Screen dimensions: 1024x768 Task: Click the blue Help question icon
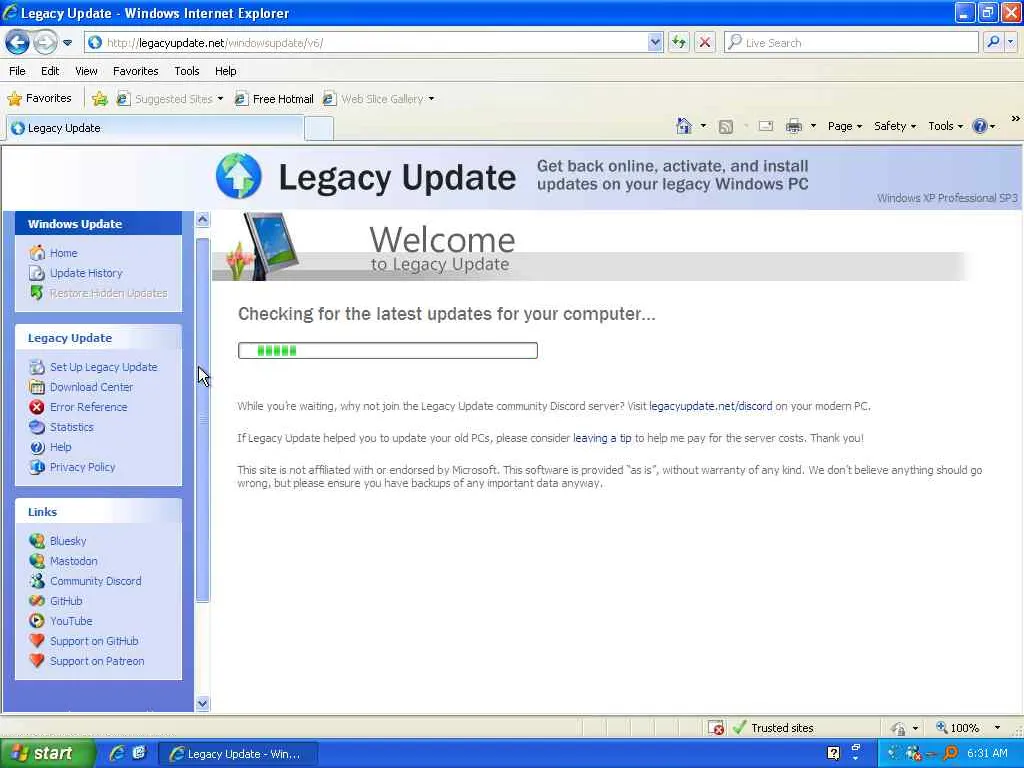coord(980,126)
